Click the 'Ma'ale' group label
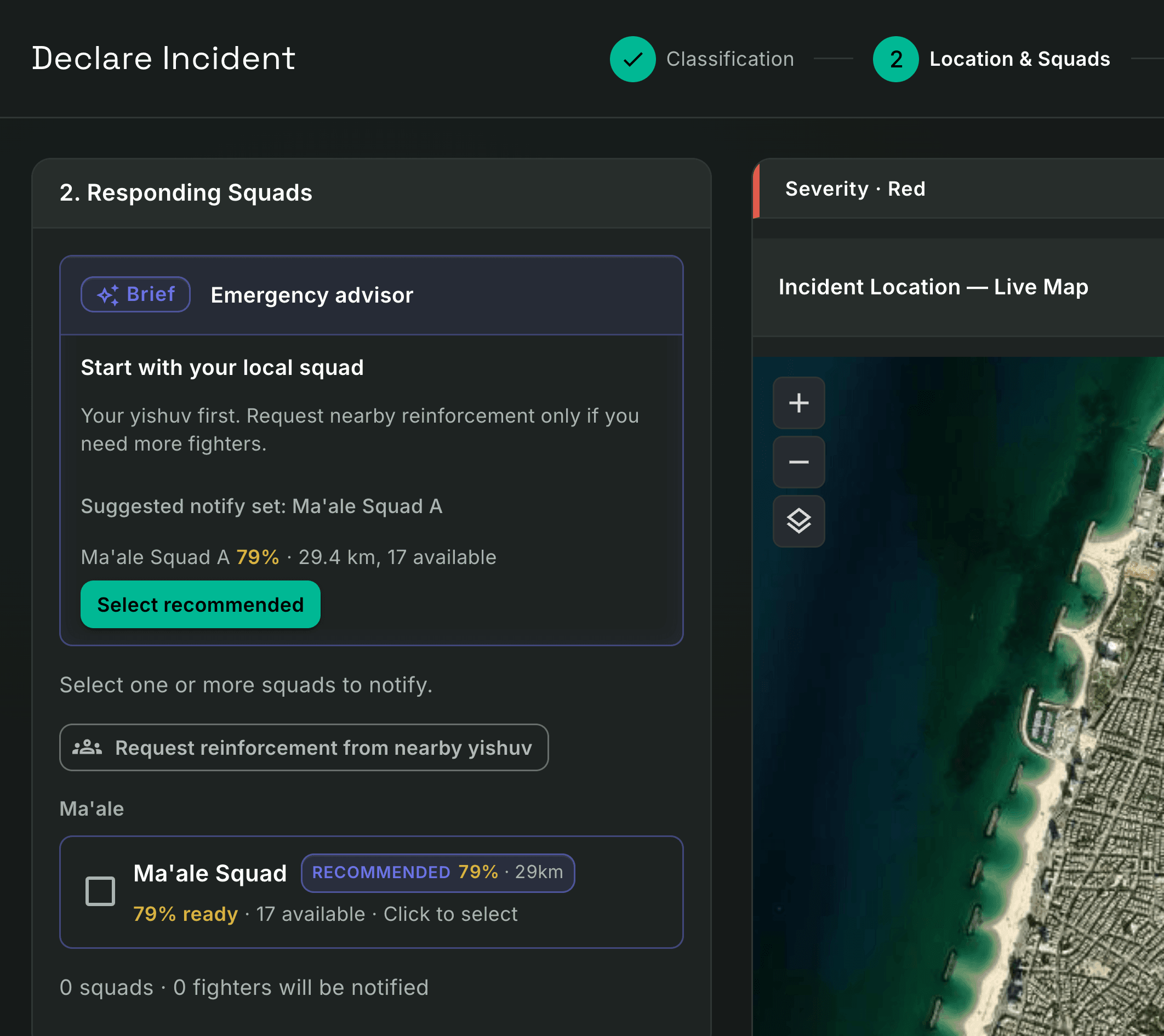The width and height of the screenshot is (1164, 1036). coord(92,809)
